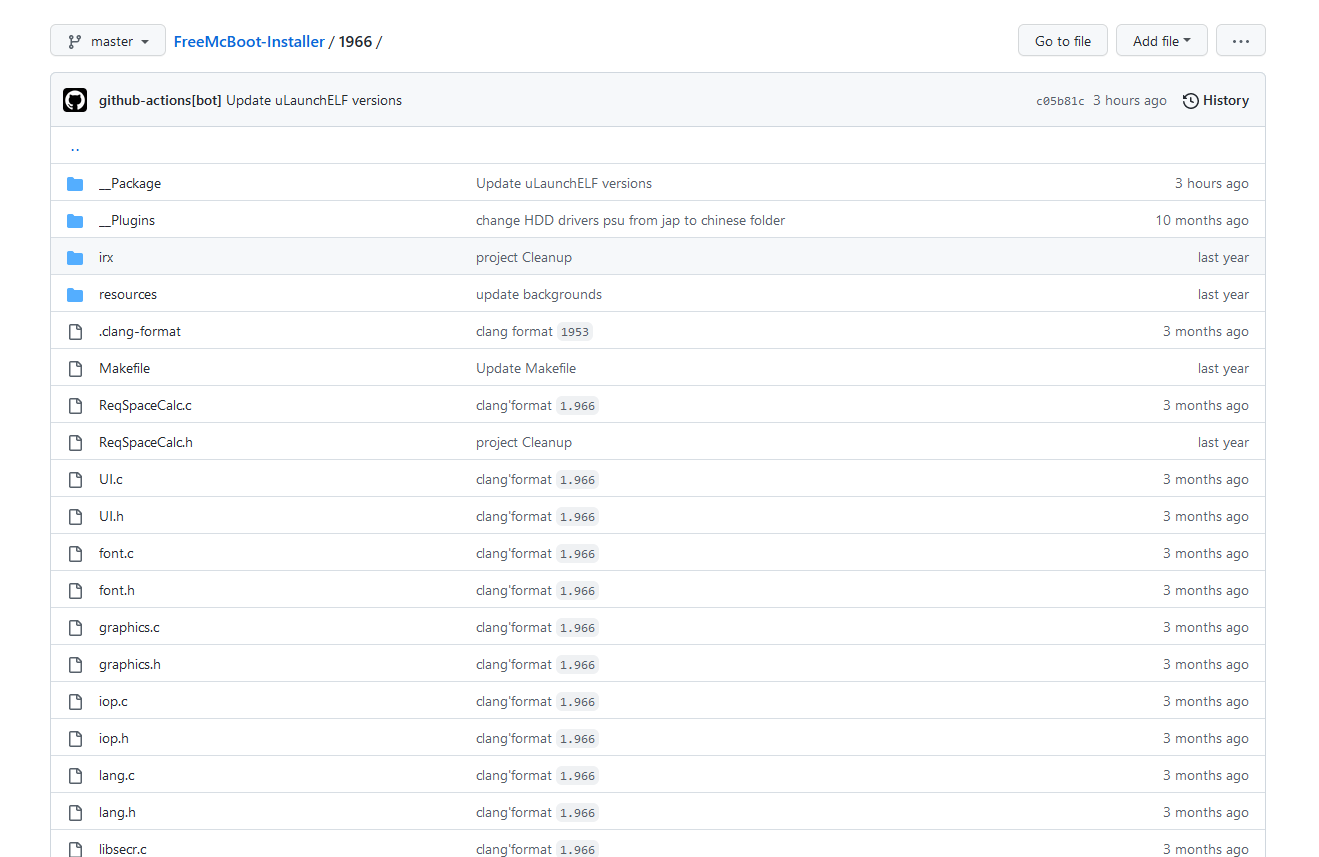The image size is (1319, 857).
Task: Open the __Package folder
Action: coord(130,183)
